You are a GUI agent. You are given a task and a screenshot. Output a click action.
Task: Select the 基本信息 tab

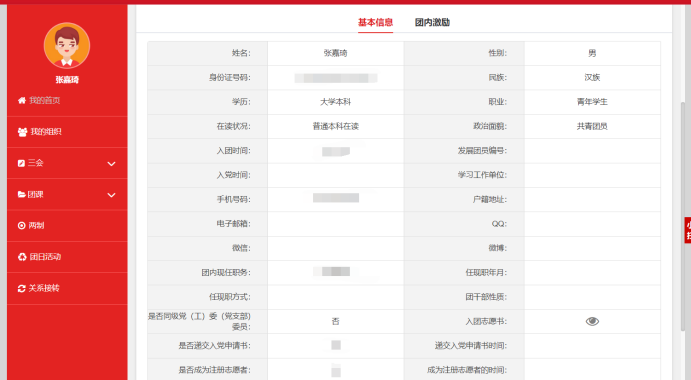[x=375, y=22]
